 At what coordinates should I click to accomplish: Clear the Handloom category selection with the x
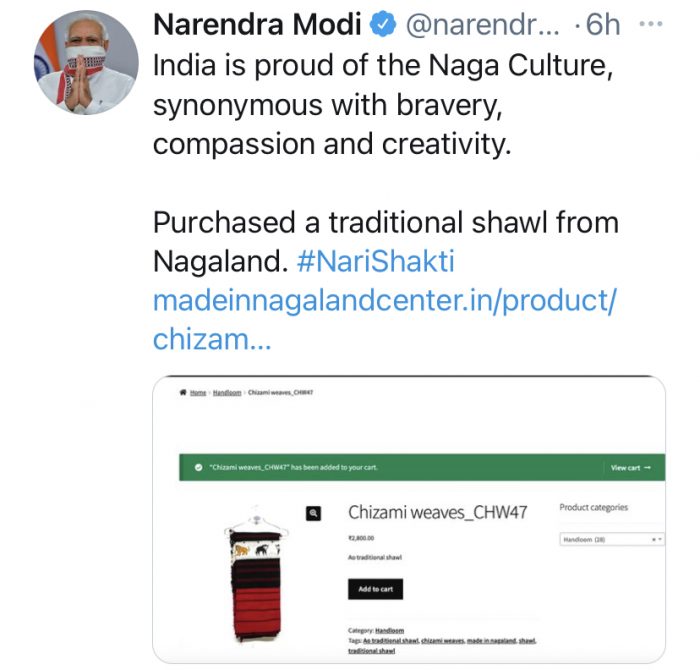click(653, 540)
